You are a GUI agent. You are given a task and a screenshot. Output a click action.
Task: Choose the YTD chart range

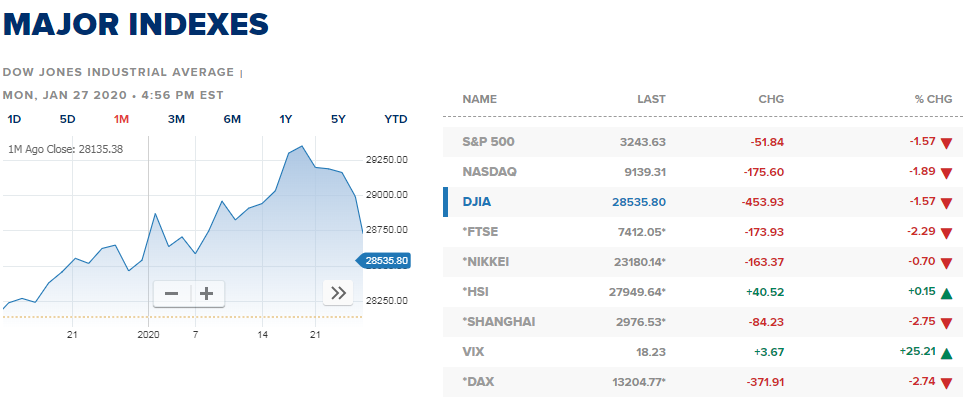coord(396,120)
